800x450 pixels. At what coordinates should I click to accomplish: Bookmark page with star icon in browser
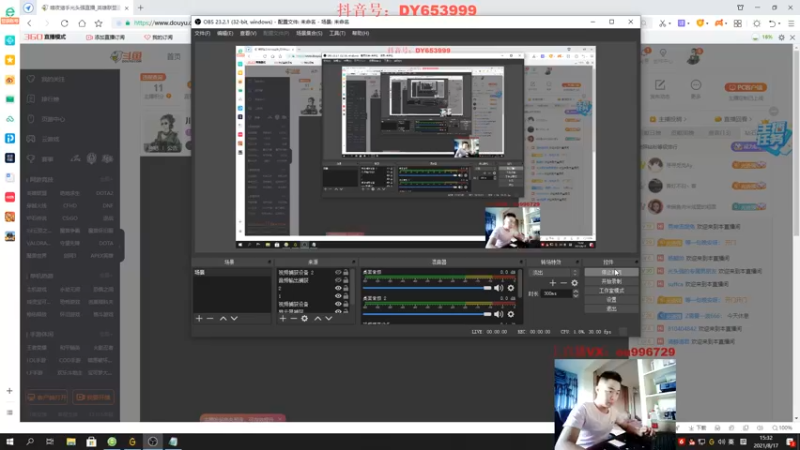(x=98, y=23)
